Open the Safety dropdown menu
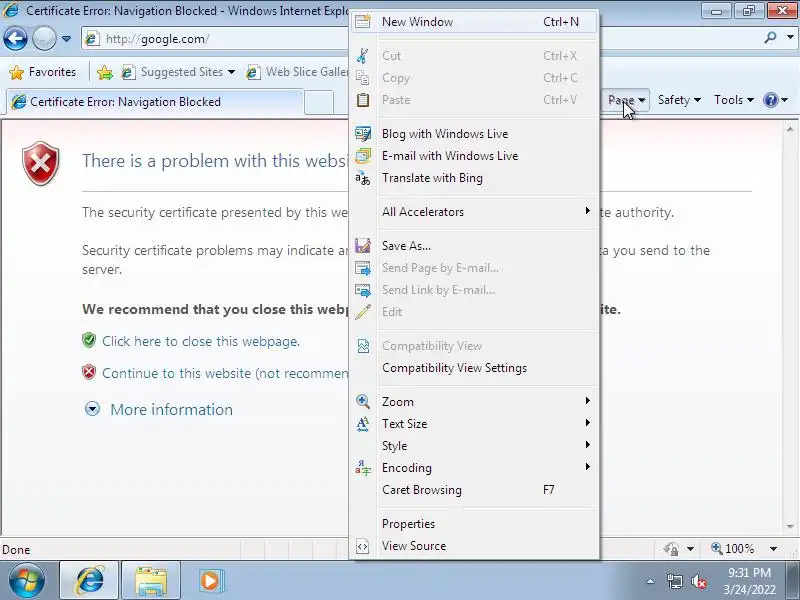Screen dimensions: 800x600 click(679, 100)
